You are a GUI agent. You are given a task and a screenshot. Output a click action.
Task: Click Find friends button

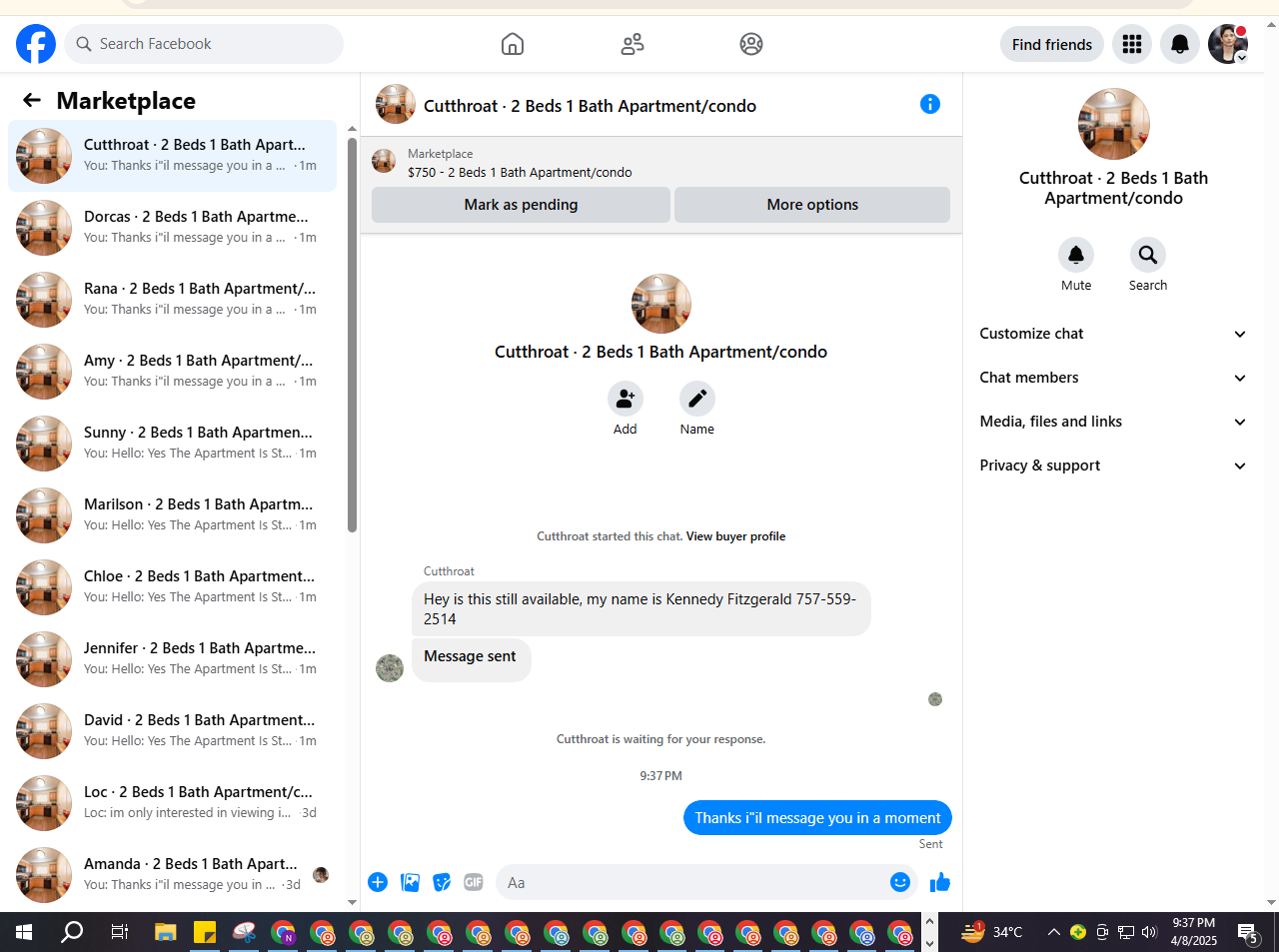point(1051,44)
